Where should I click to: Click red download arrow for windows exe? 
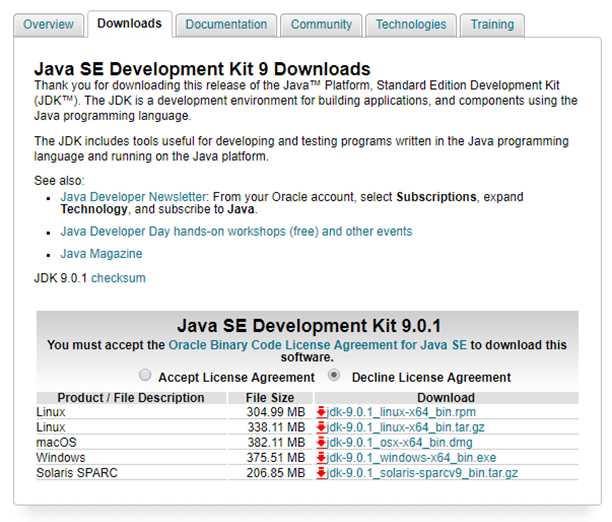coord(321,458)
